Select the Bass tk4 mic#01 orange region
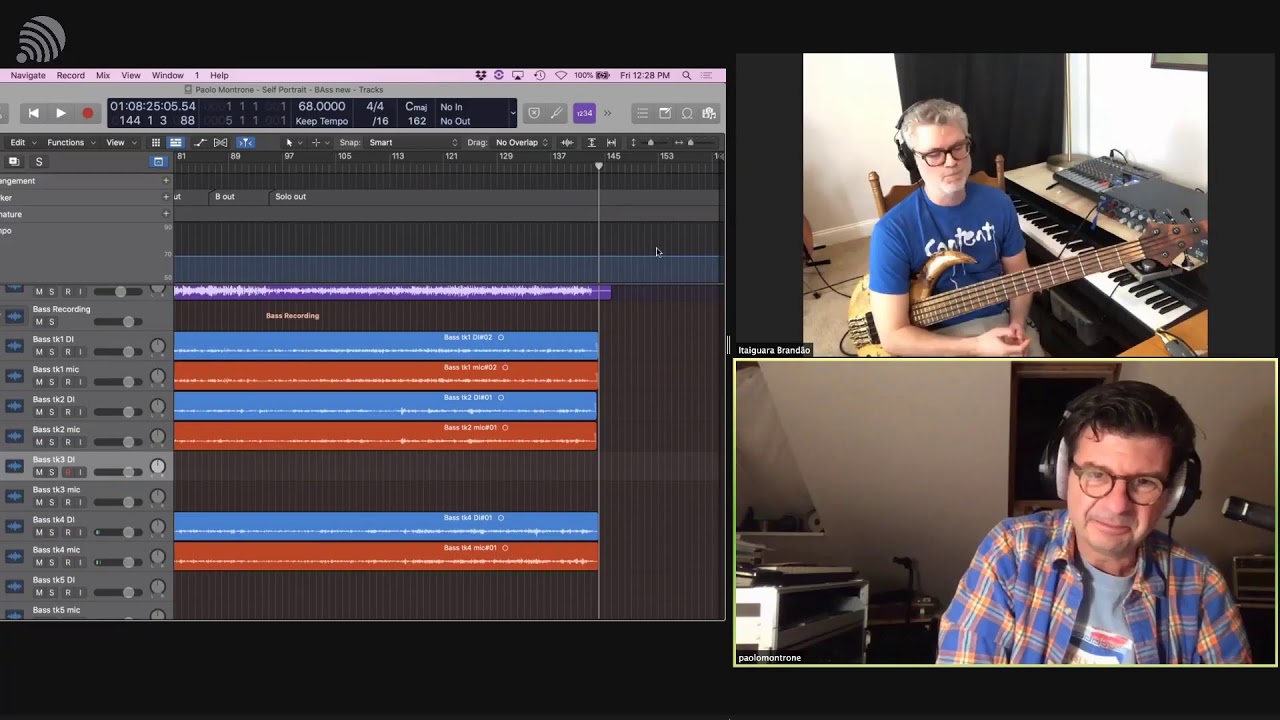The image size is (1280, 720). [x=386, y=555]
